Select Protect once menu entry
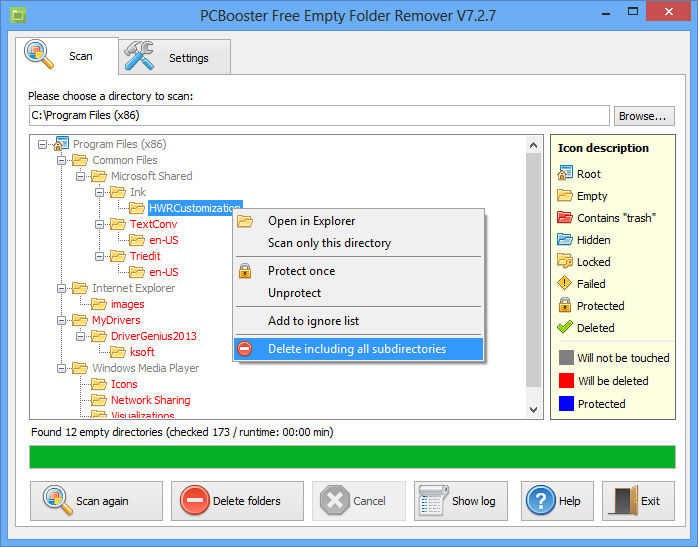Viewport: 698px width, 547px height. tap(358, 271)
